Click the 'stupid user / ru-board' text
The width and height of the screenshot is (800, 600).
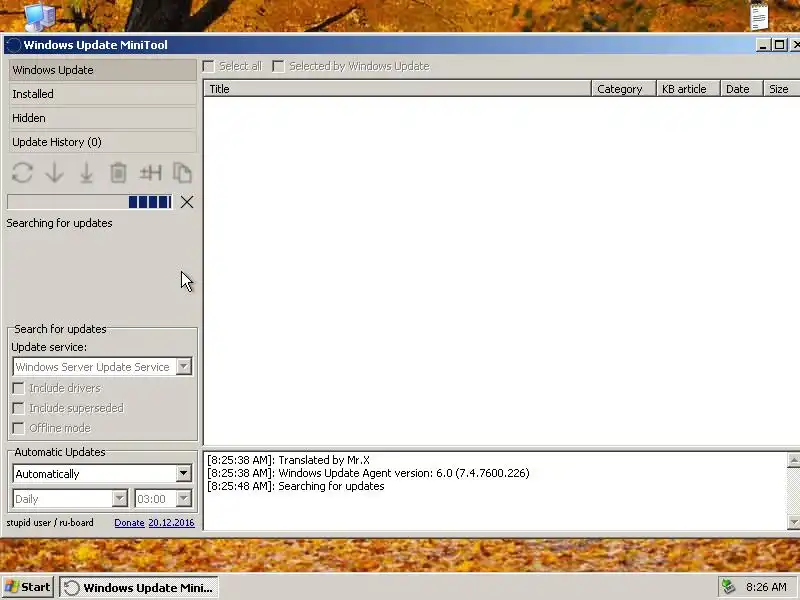coord(50,522)
